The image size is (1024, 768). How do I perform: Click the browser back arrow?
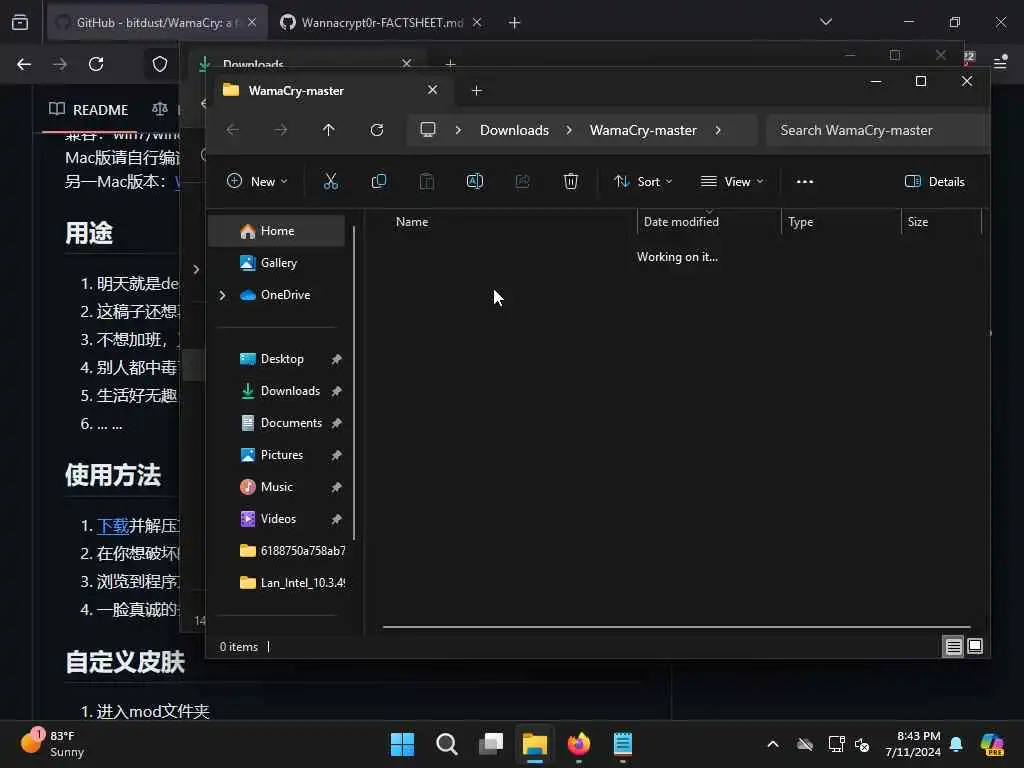coord(24,64)
